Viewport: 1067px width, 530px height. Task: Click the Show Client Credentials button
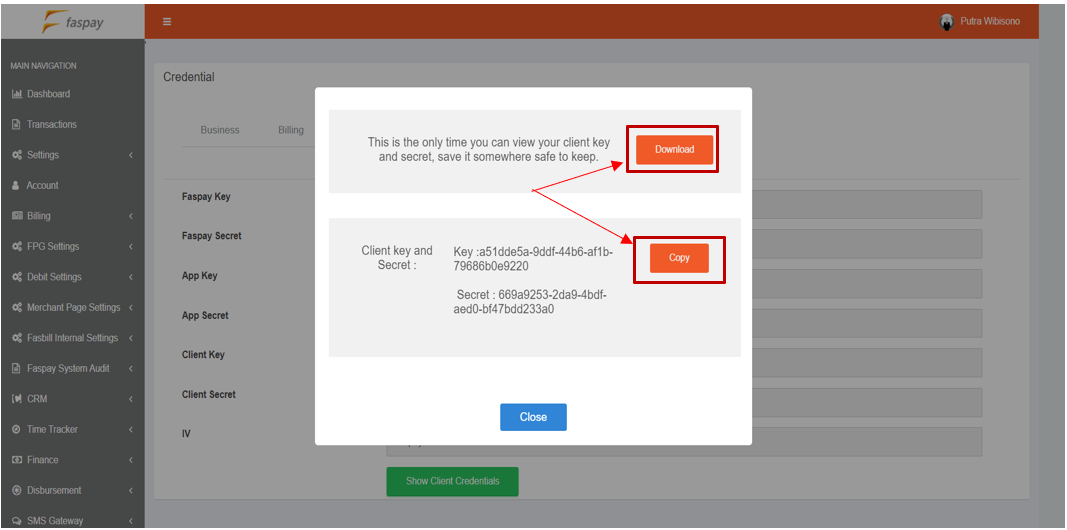pos(453,481)
